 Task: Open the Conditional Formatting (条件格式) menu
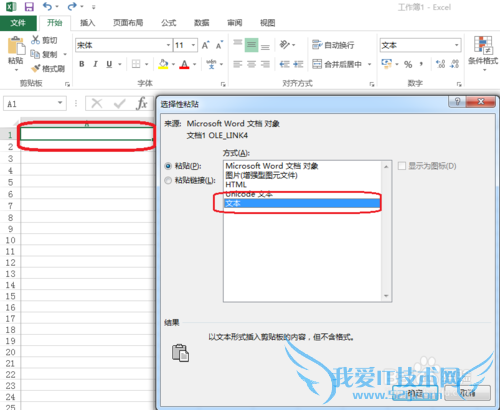coord(483,53)
